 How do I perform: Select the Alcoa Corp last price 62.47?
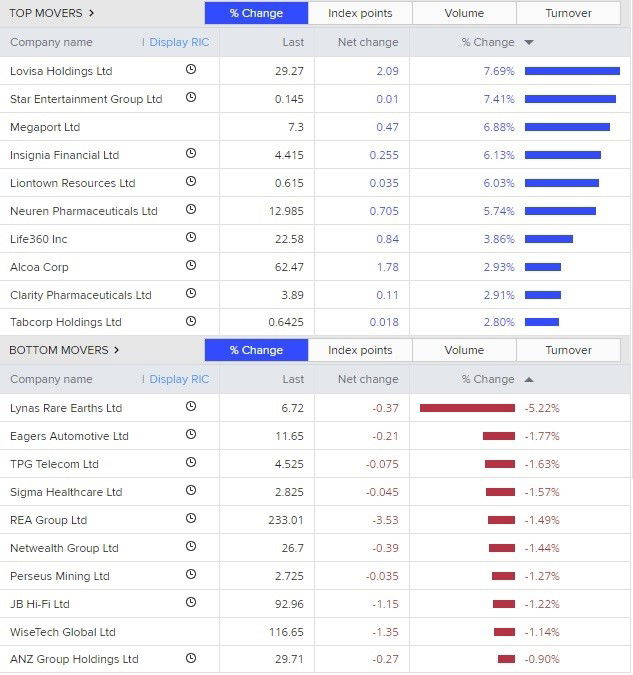click(x=289, y=267)
